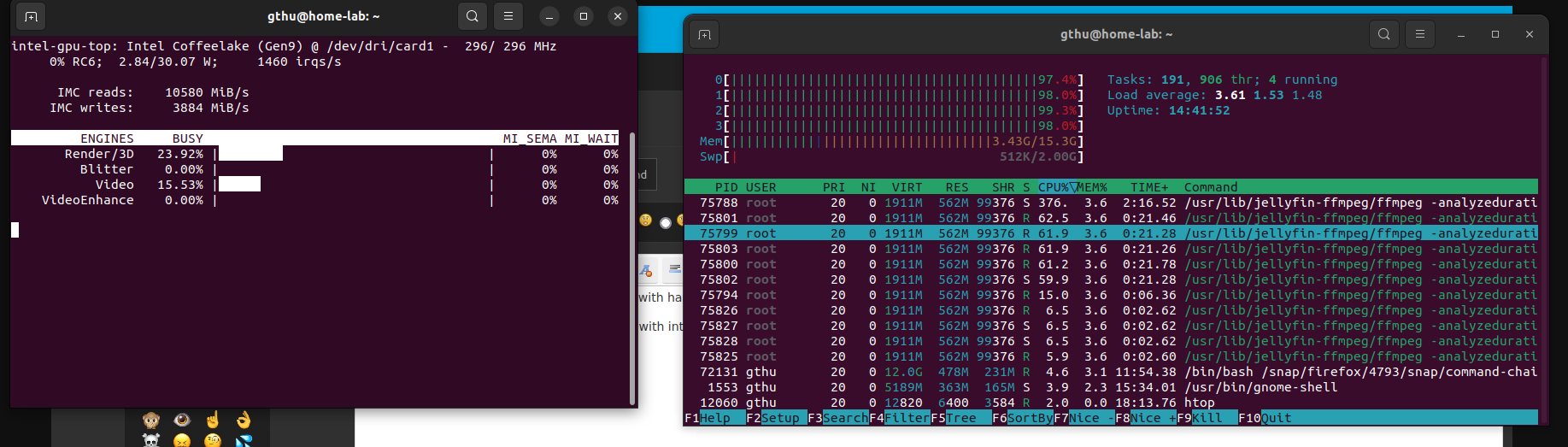Viewport: 1568px width, 447px height.
Task: Choose the OK hand emoji
Action: click(244, 420)
